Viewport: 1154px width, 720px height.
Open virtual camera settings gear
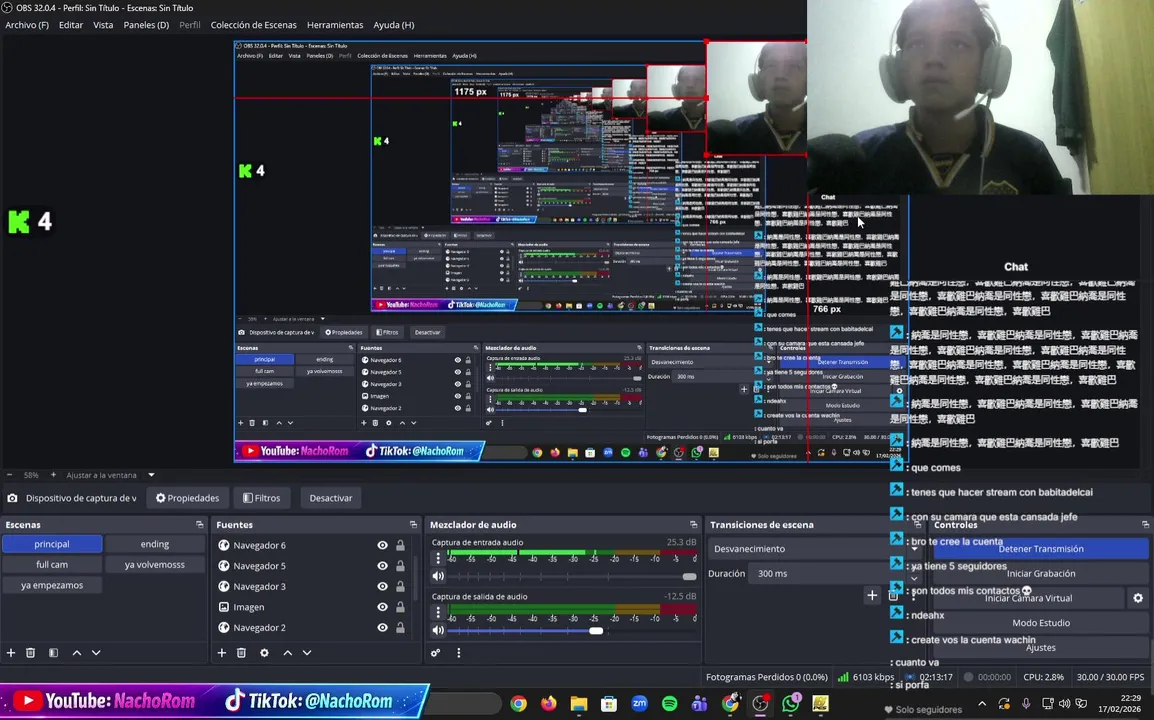1138,599
